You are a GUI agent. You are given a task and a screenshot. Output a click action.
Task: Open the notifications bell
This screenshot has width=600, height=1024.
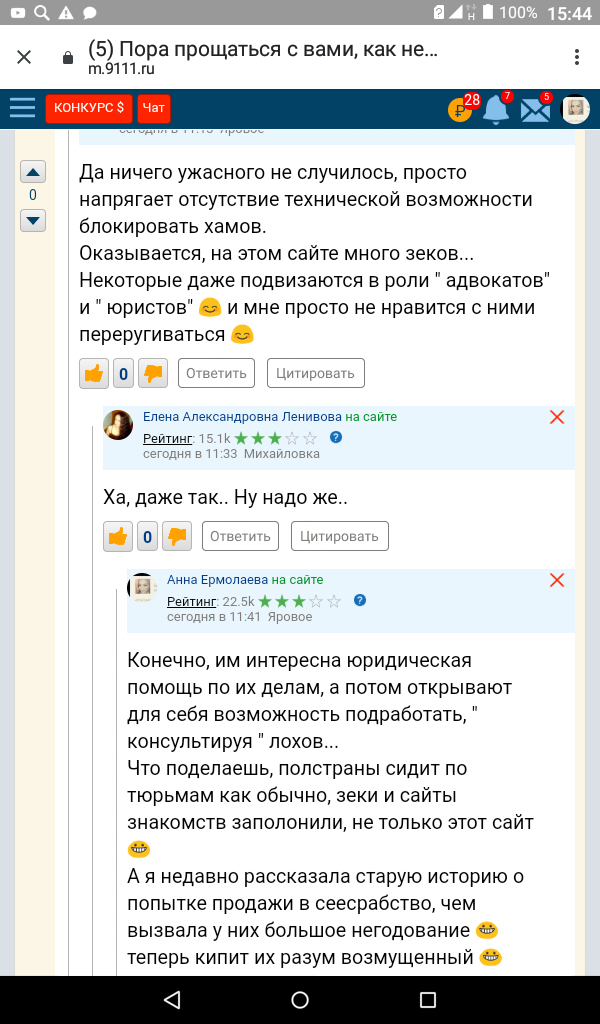click(495, 109)
